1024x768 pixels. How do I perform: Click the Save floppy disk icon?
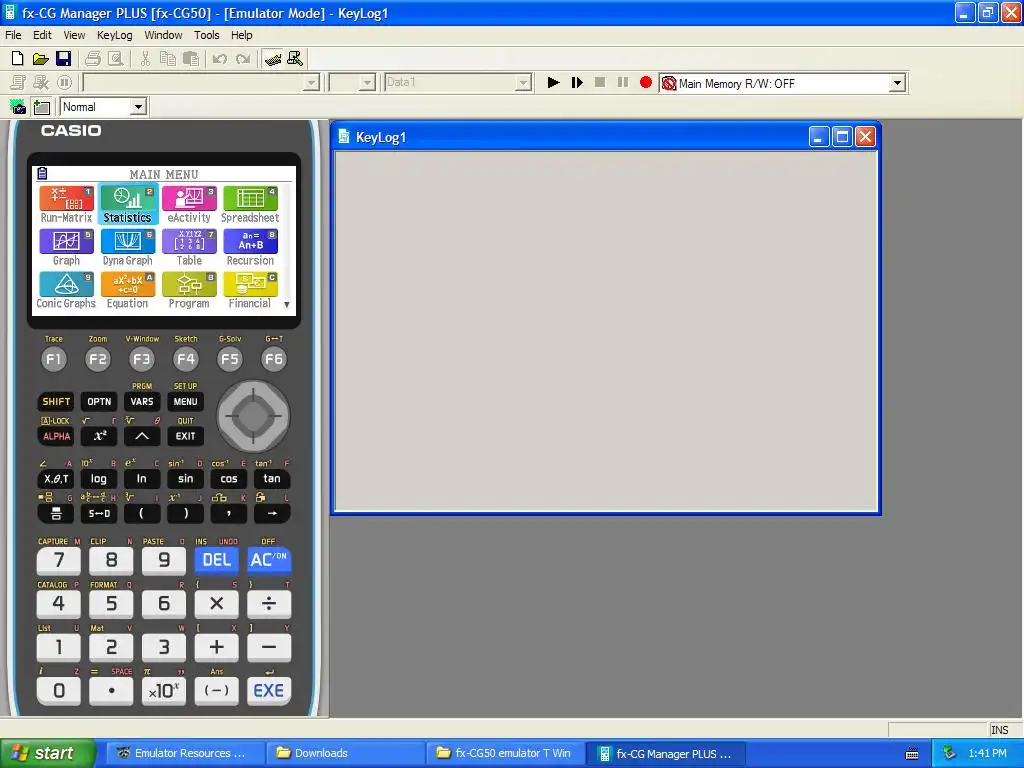[63, 59]
